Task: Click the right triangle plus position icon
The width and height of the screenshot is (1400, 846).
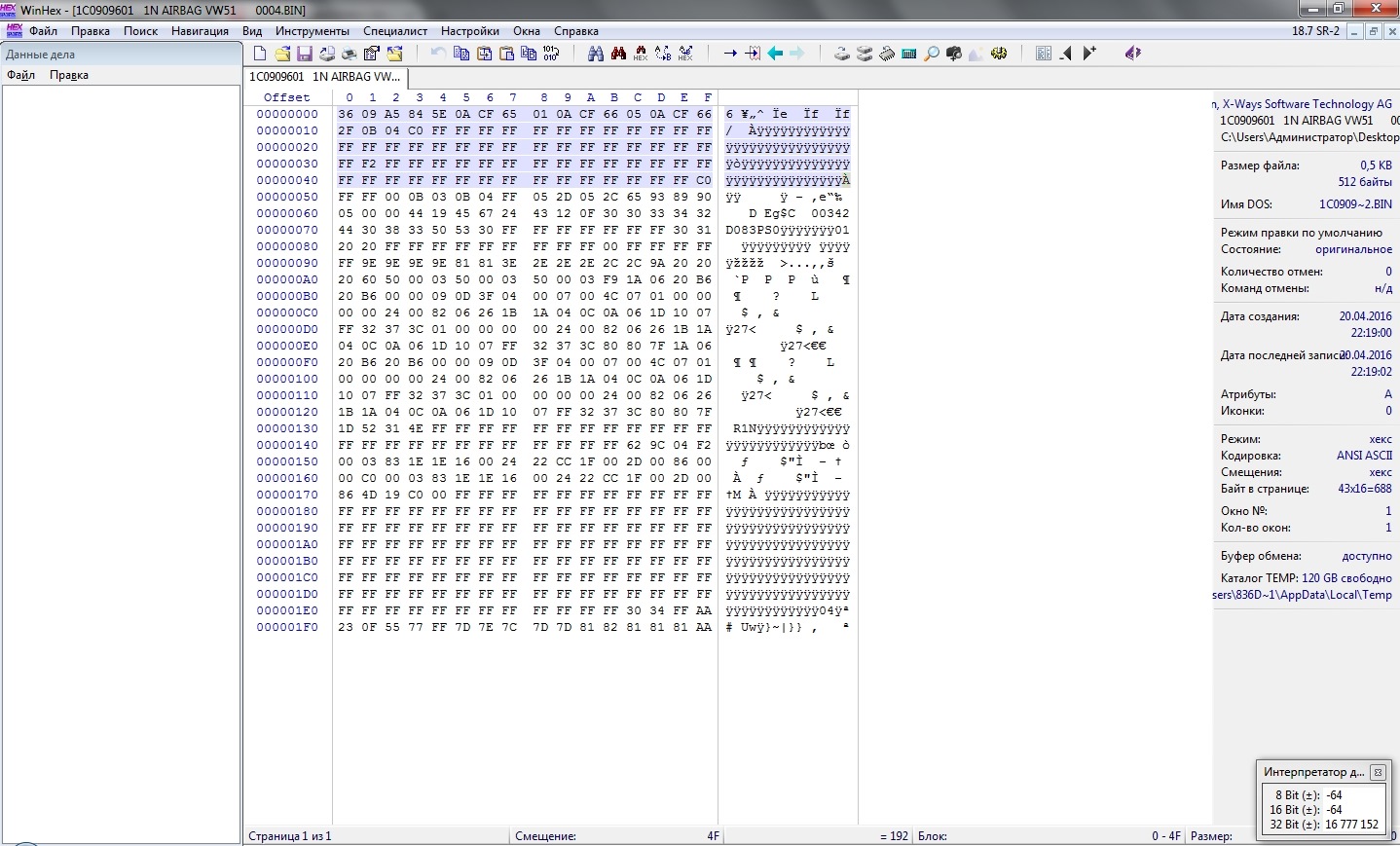Action: point(1089,54)
